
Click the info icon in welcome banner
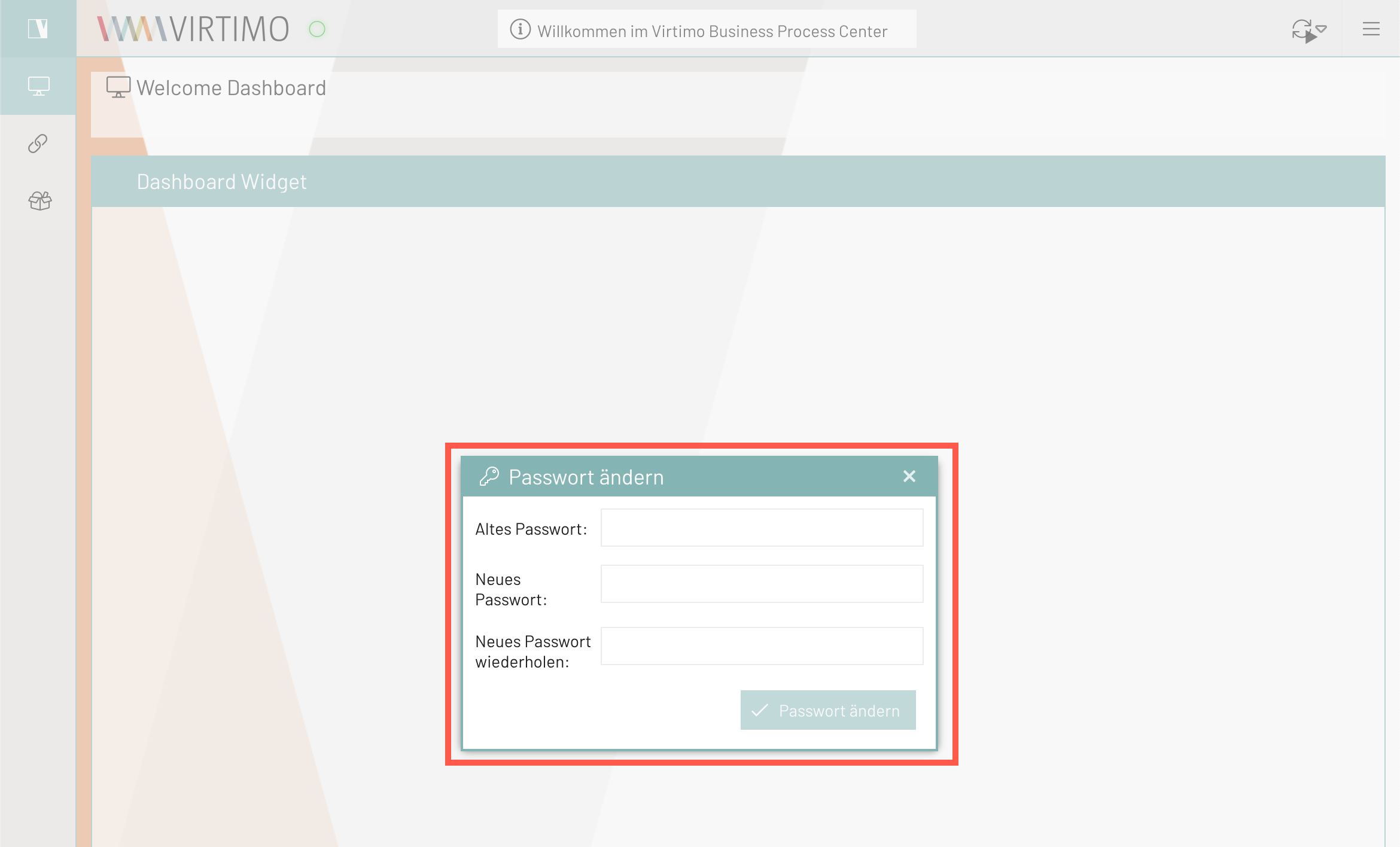(520, 29)
